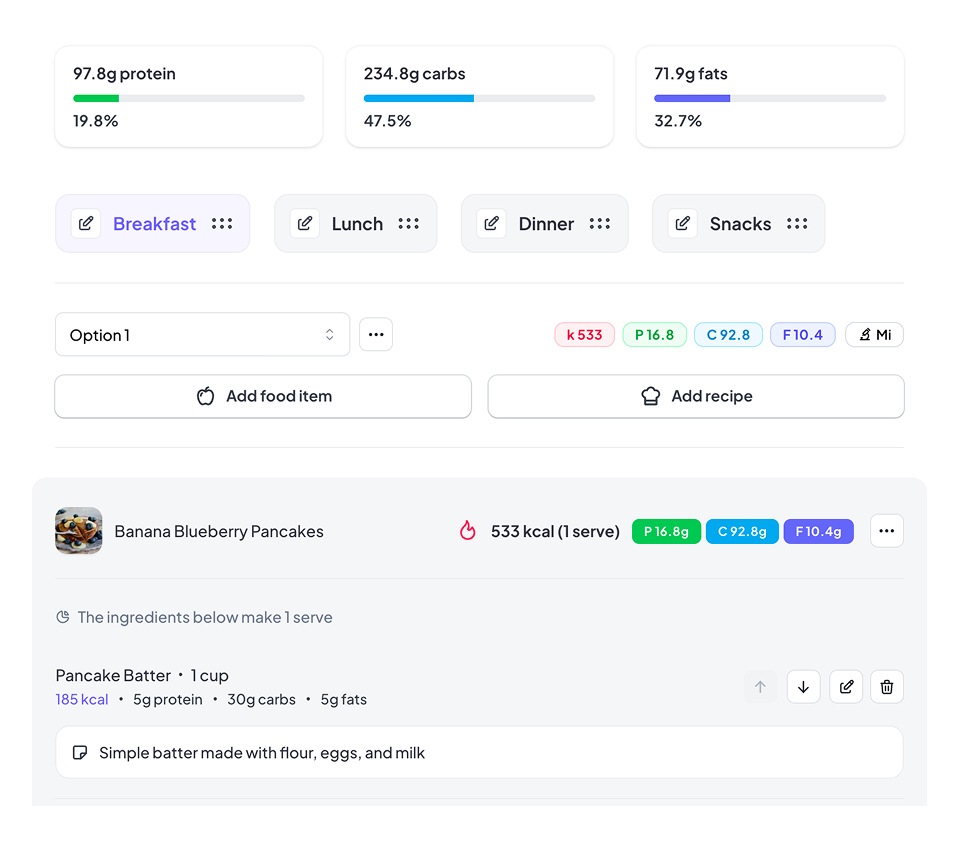
Task: Click the edit icon beside Lunch
Action: [x=305, y=224]
